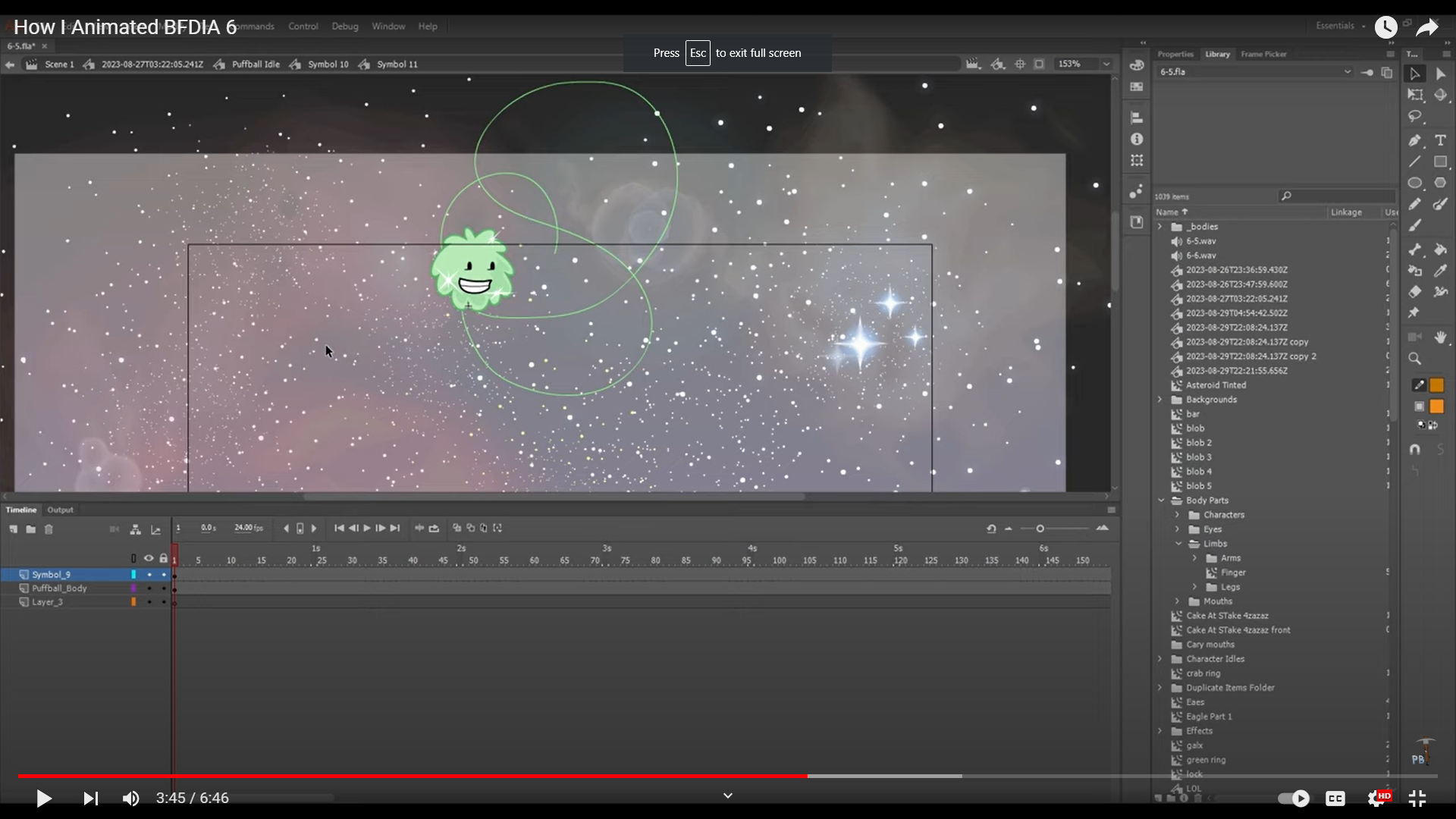The width and height of the screenshot is (1456, 819).
Task: Click the Puffball Idle breadcrumb
Action: 256,64
